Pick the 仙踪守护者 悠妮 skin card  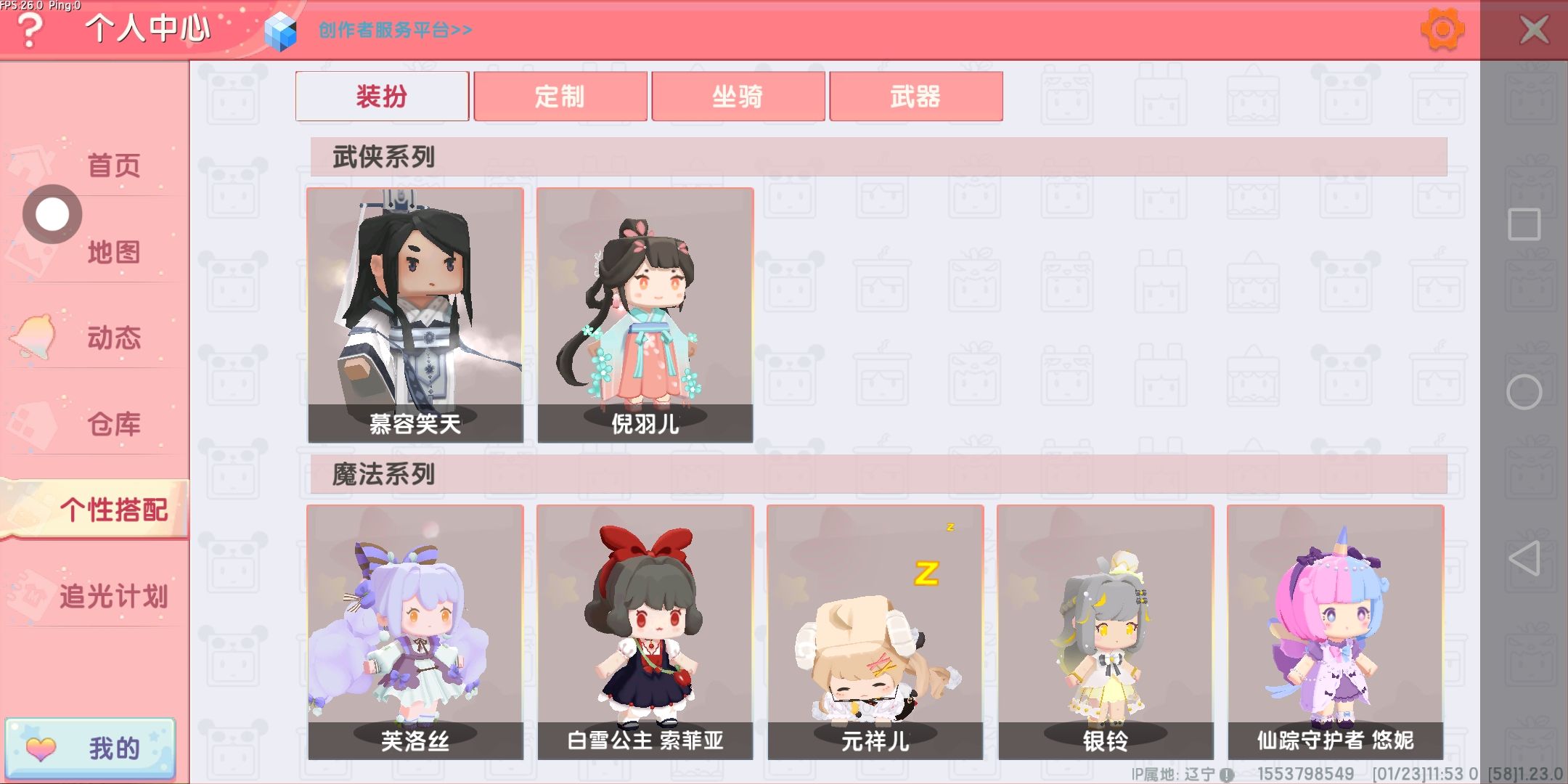1336,632
